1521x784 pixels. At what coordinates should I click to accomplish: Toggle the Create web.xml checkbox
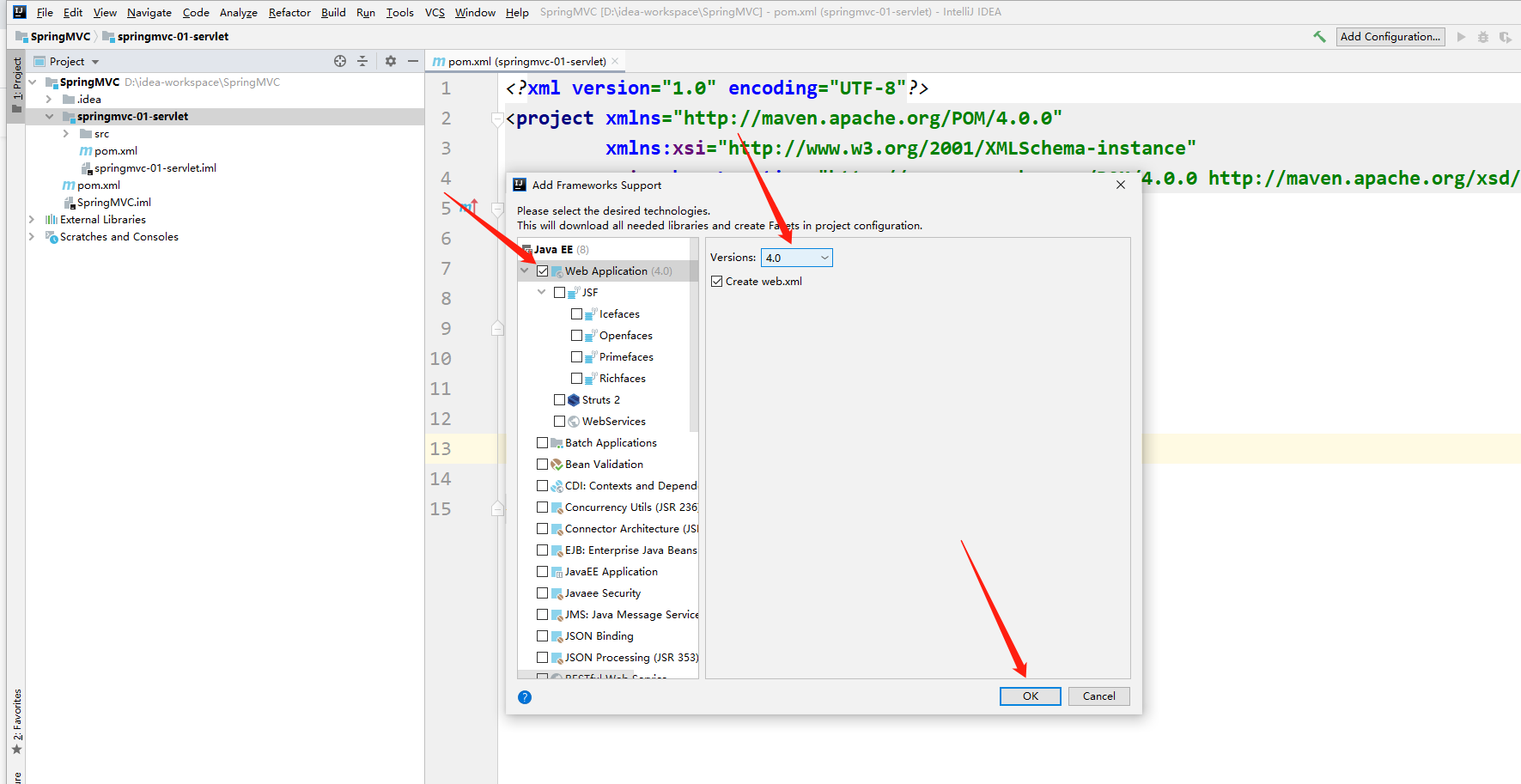717,282
